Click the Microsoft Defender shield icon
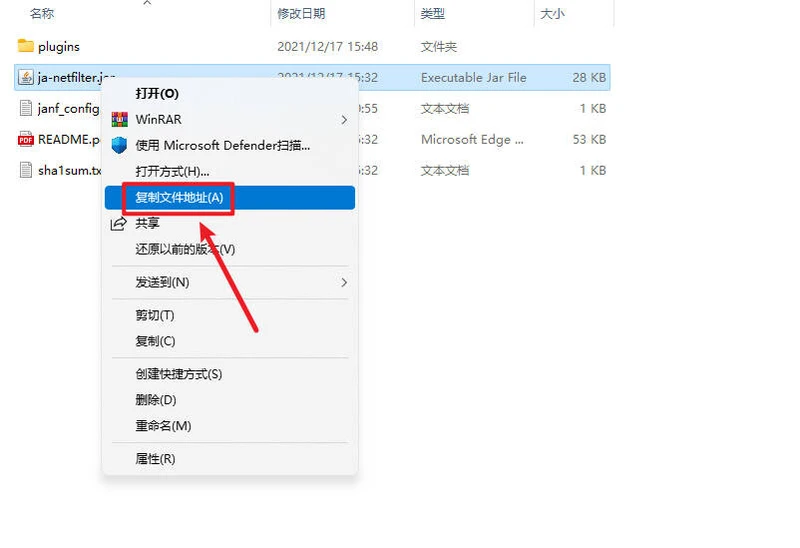The image size is (800, 548). point(119,145)
